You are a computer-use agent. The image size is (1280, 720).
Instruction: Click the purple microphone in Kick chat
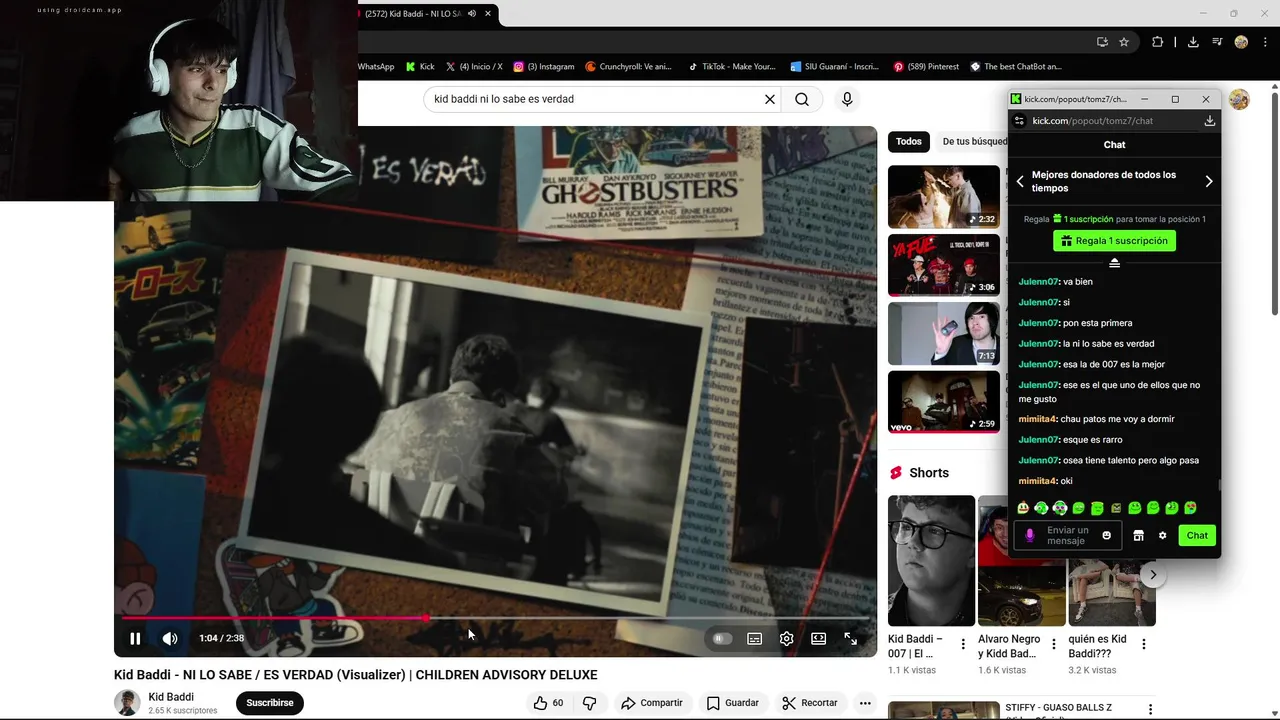coord(1030,536)
